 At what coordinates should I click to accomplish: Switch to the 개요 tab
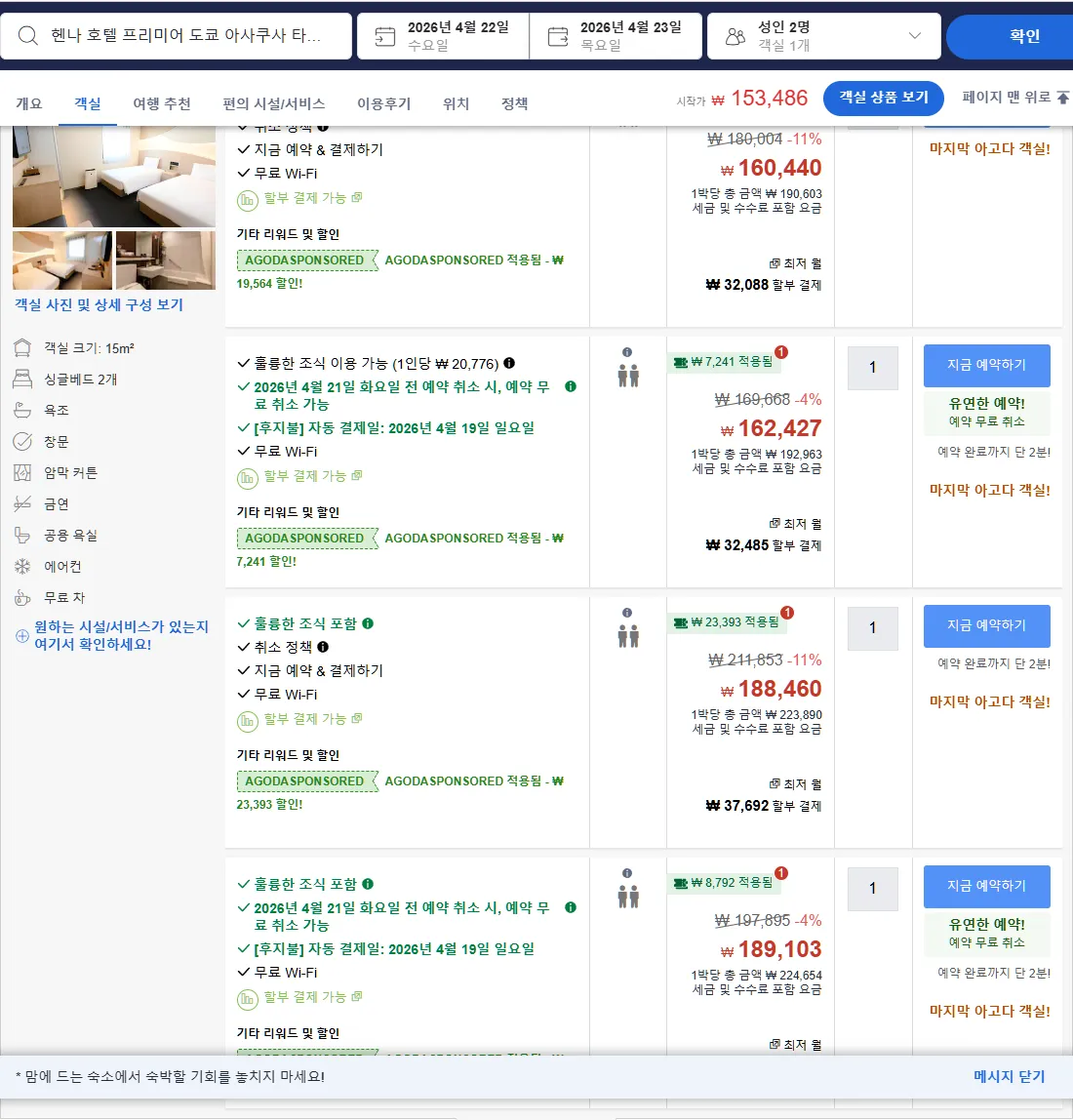(x=29, y=103)
